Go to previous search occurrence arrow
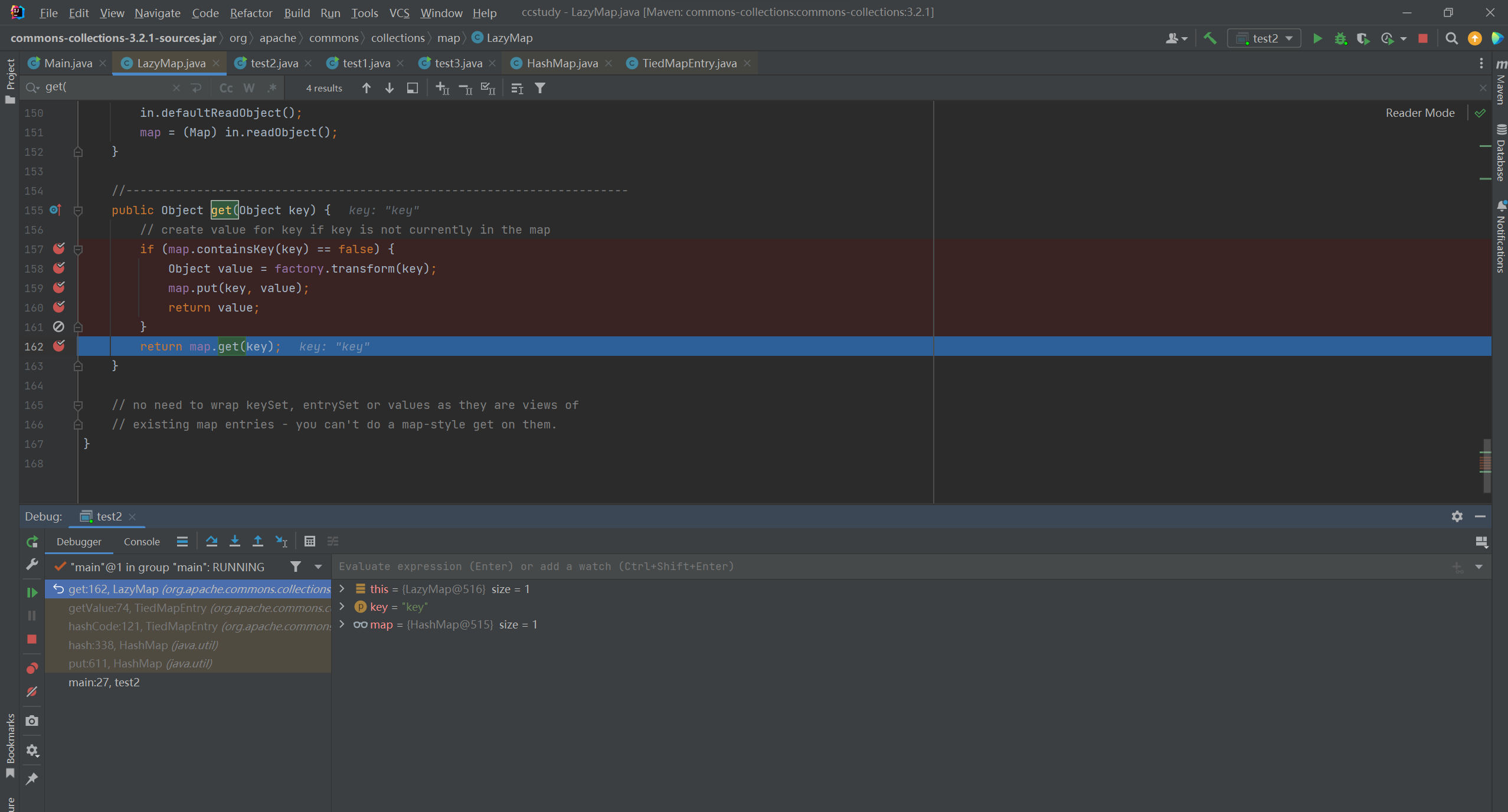 click(367, 88)
